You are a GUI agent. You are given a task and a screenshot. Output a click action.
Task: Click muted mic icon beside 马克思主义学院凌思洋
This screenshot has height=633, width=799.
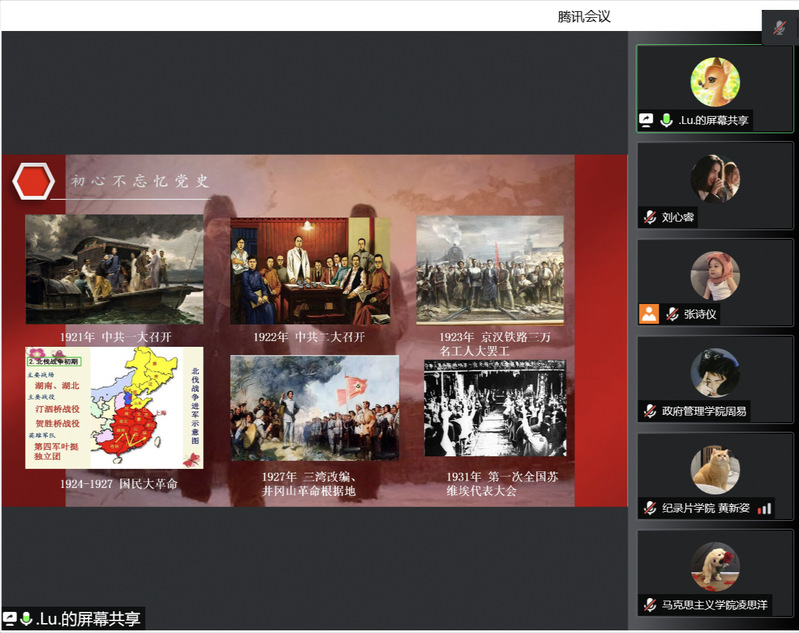pos(650,605)
